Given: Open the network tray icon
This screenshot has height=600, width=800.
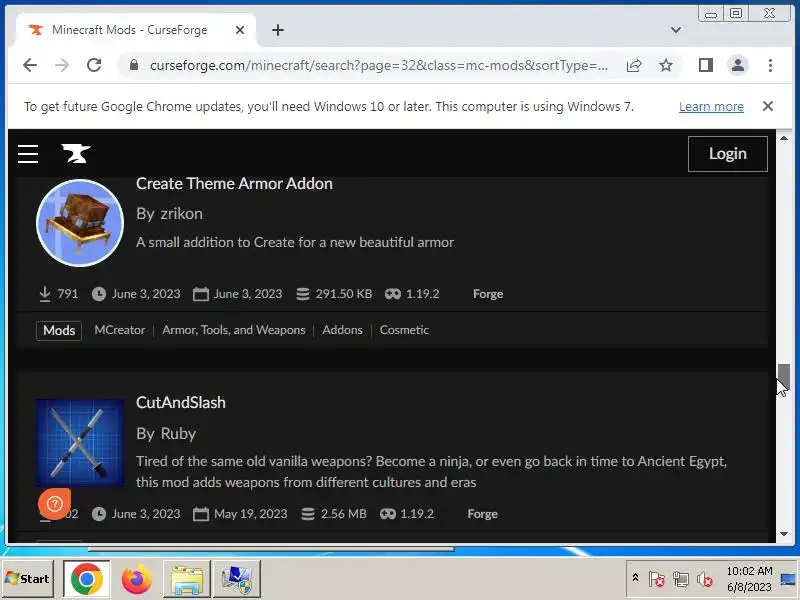Looking at the screenshot, I should point(681,579).
